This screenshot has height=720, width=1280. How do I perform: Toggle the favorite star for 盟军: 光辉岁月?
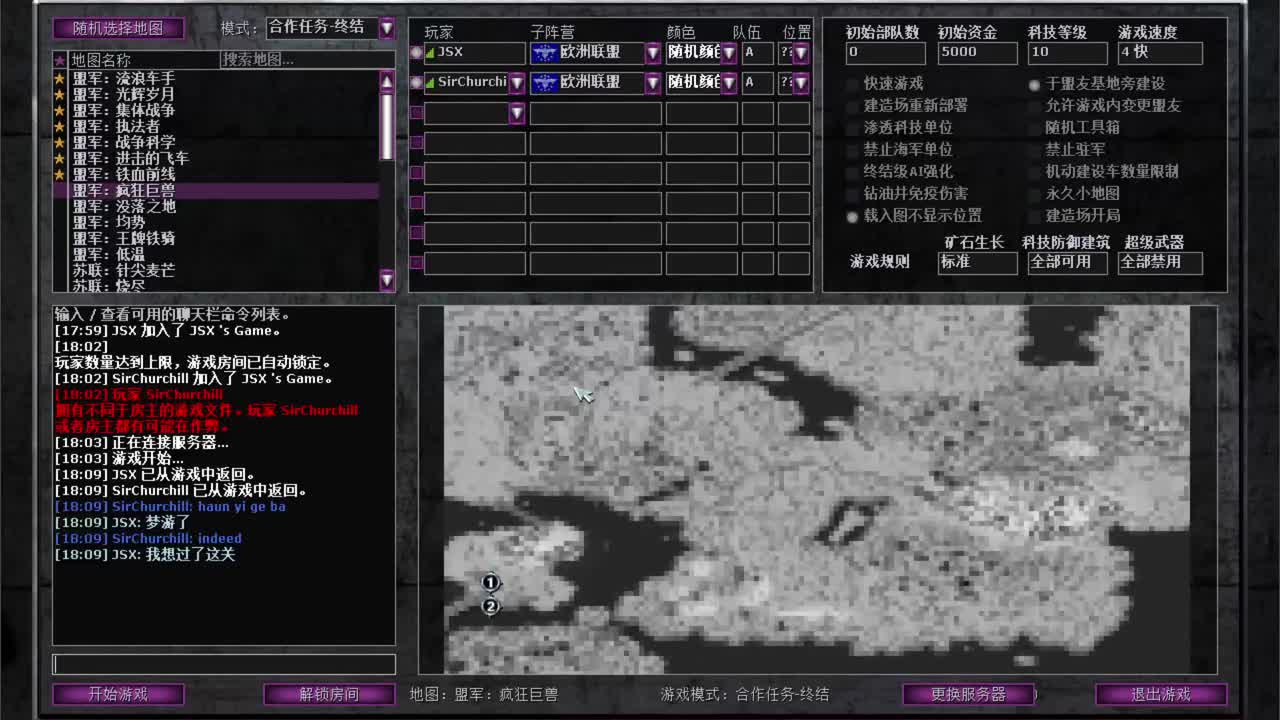click(60, 94)
